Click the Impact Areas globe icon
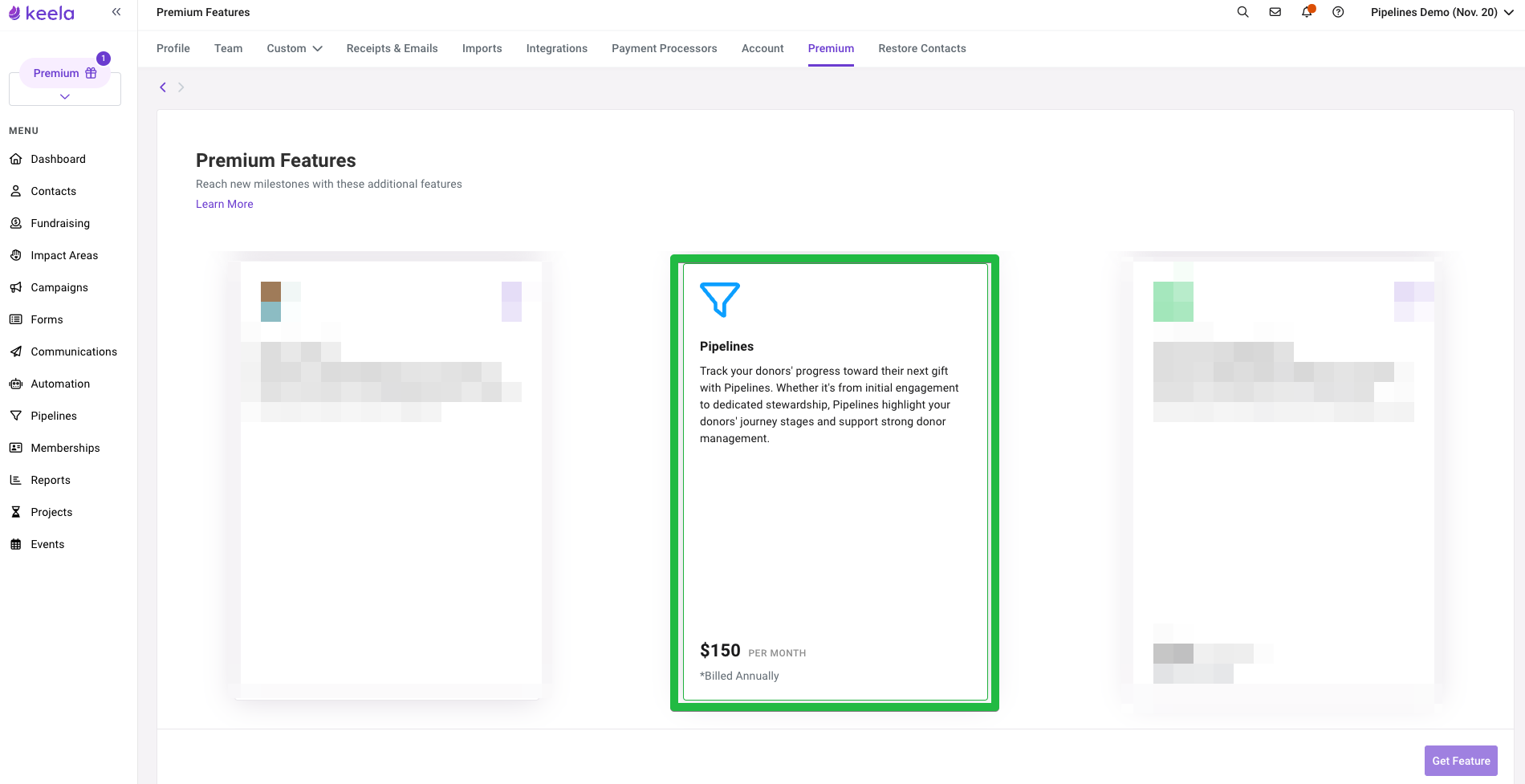The height and width of the screenshot is (784, 1525). click(15, 255)
